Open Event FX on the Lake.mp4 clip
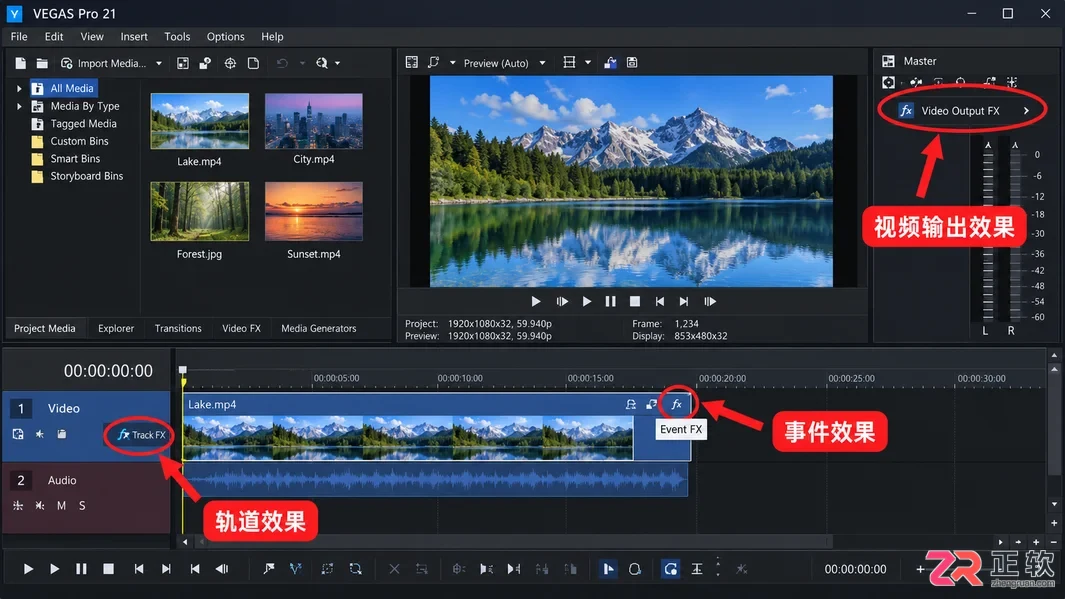This screenshot has width=1065, height=599. [676, 404]
